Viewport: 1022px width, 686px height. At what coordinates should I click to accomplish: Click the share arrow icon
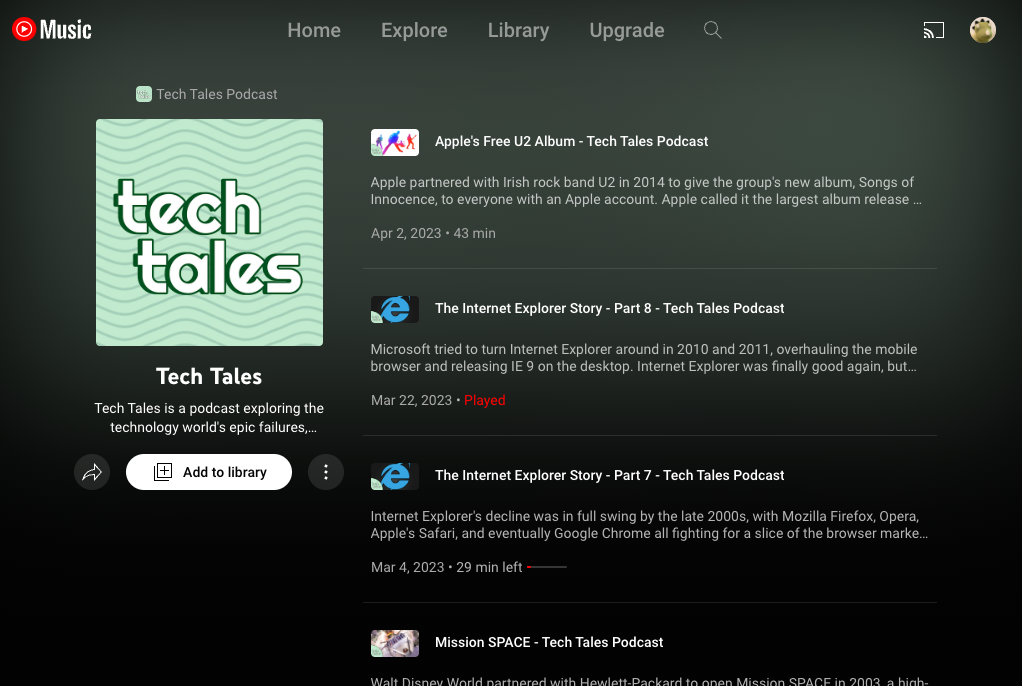[x=92, y=472]
